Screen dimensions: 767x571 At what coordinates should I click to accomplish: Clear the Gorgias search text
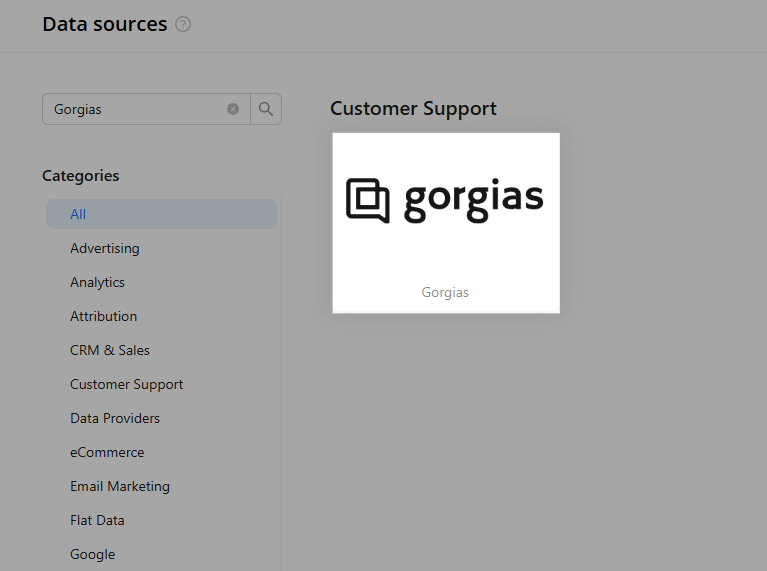[x=233, y=109]
